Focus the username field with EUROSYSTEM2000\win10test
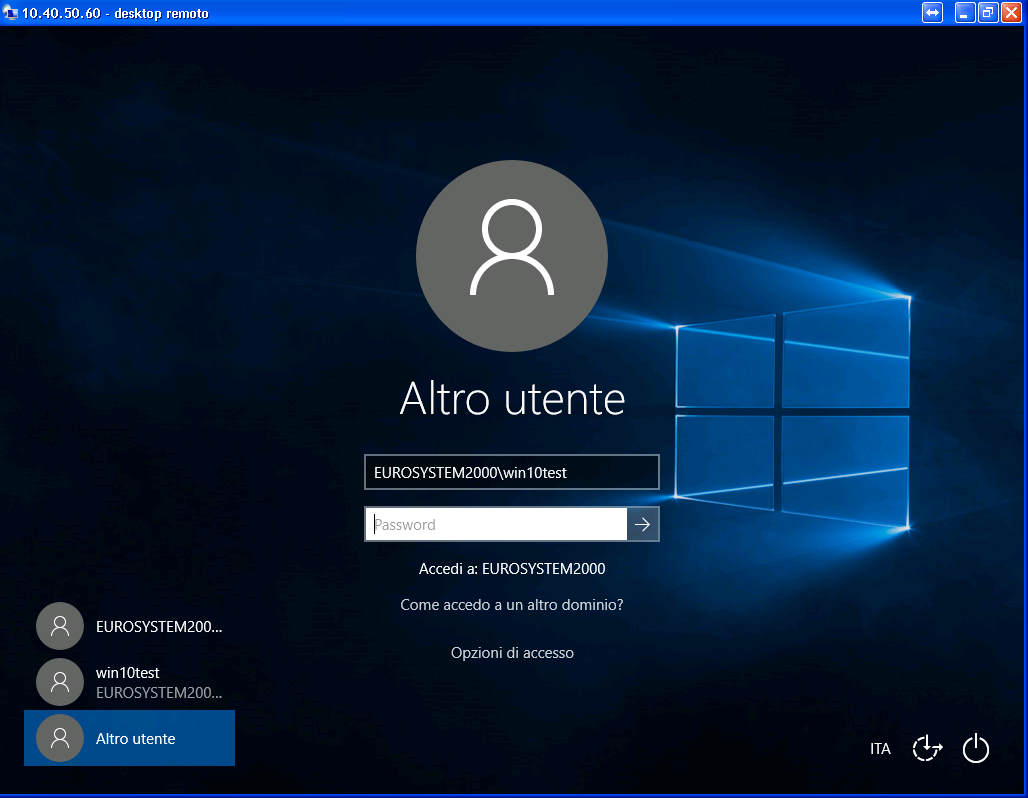This screenshot has height=798, width=1028. [511, 472]
